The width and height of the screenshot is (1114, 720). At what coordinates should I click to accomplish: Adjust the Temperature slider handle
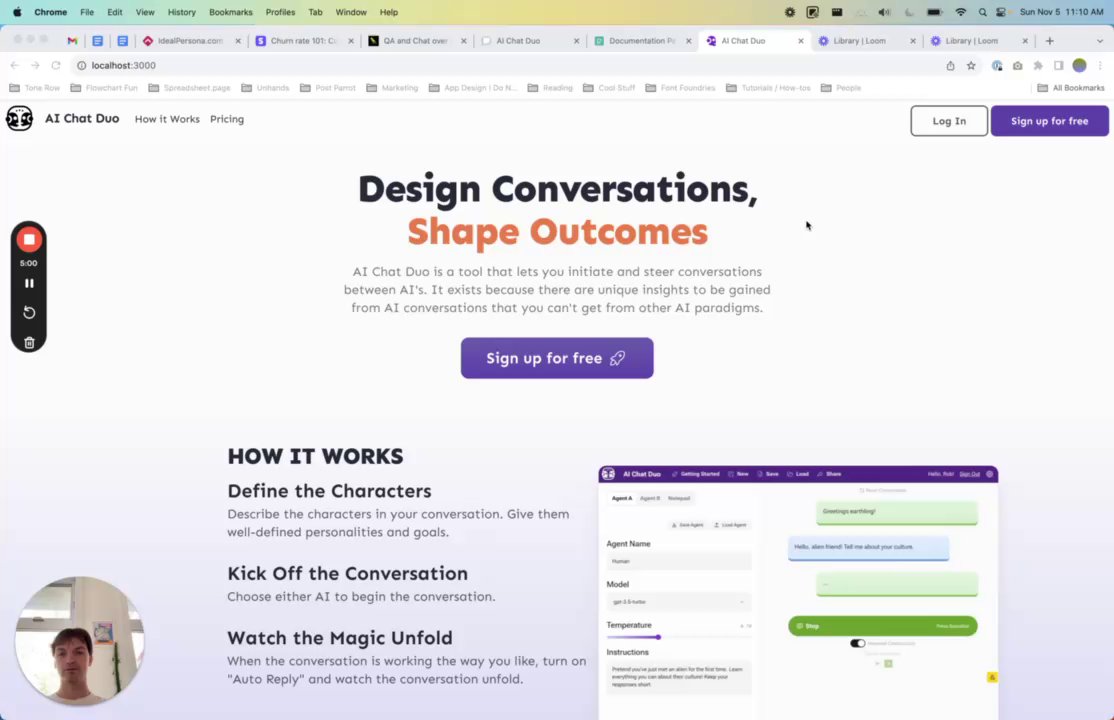(659, 637)
